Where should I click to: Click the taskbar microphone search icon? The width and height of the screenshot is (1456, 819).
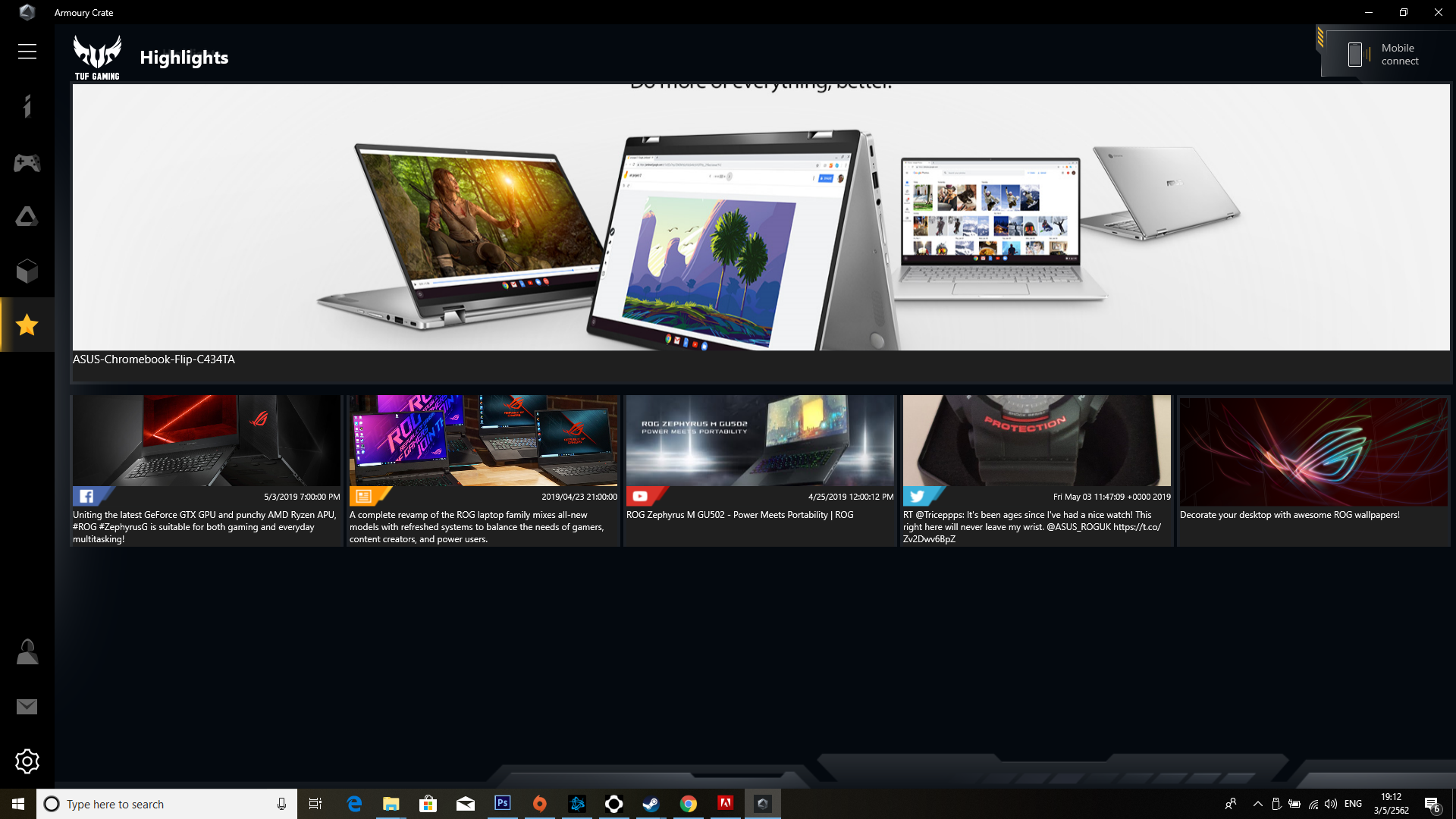click(x=281, y=804)
